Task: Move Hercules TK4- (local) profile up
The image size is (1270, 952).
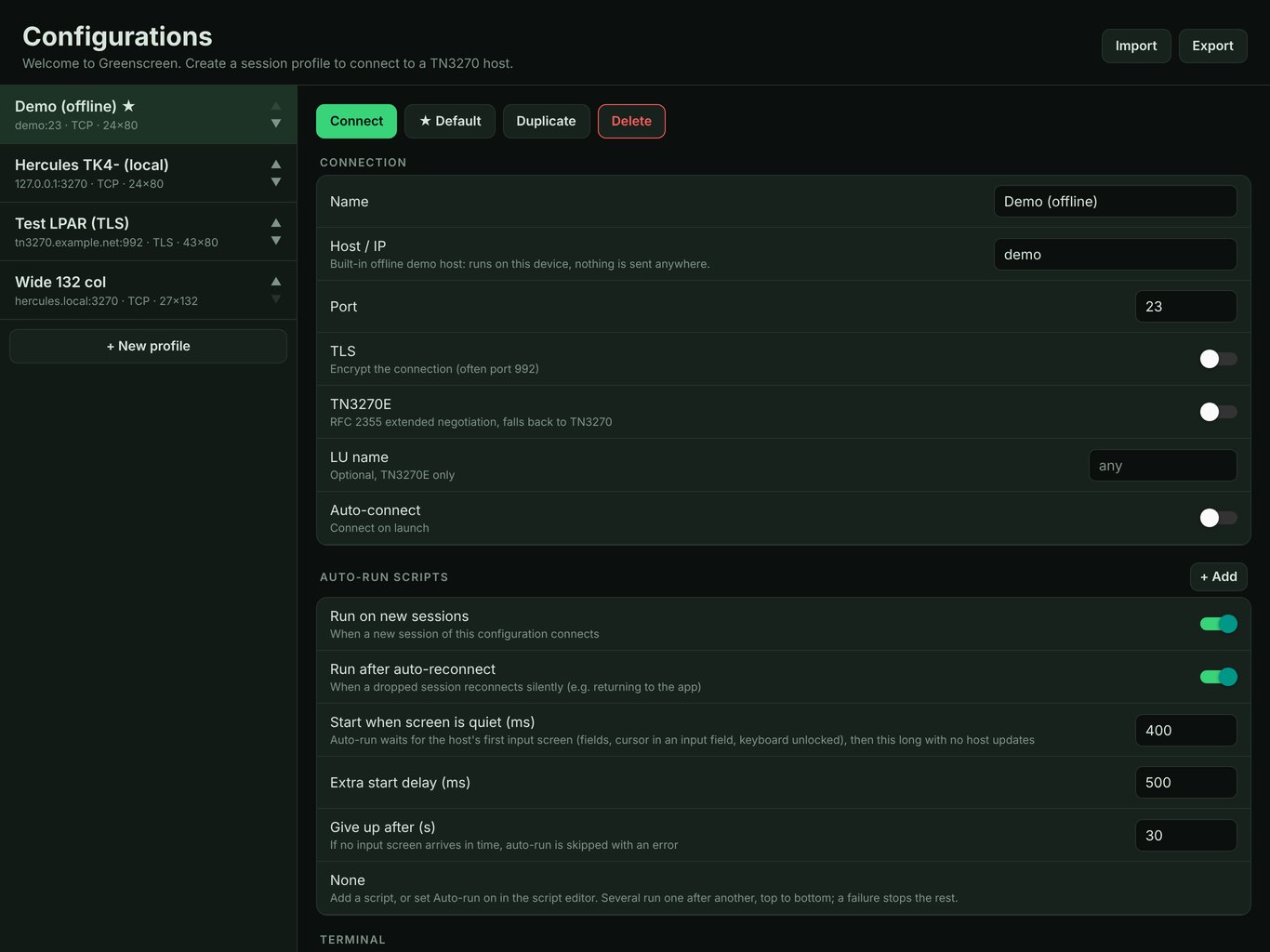Action: click(x=276, y=164)
